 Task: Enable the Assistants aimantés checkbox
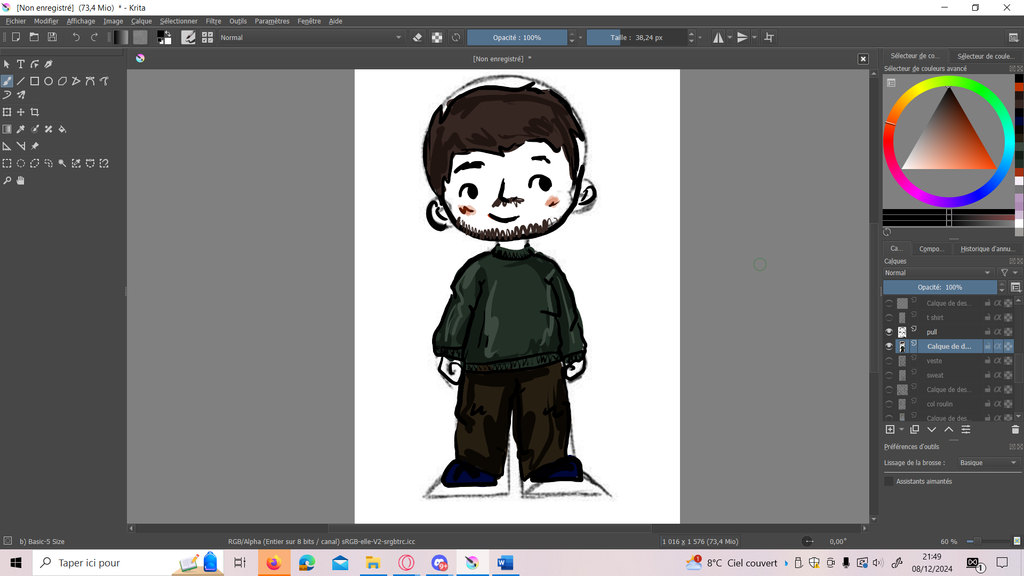pyautogui.click(x=889, y=481)
